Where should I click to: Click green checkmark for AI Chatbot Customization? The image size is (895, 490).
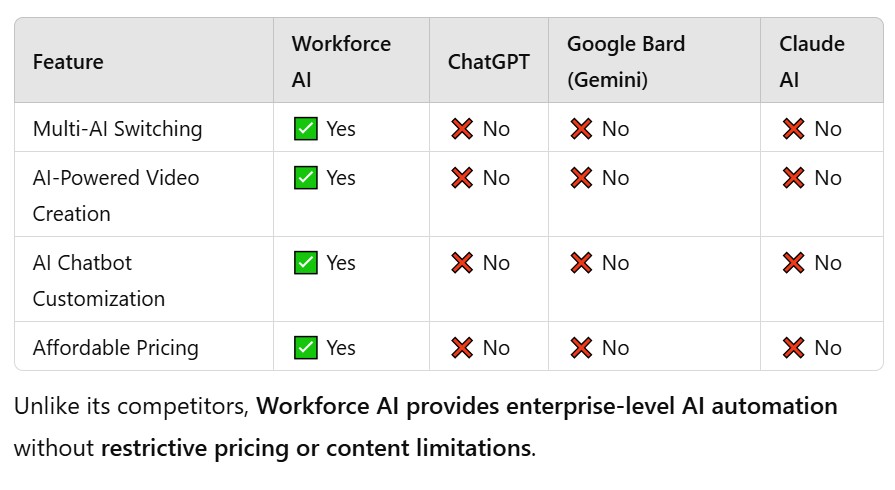(x=305, y=263)
